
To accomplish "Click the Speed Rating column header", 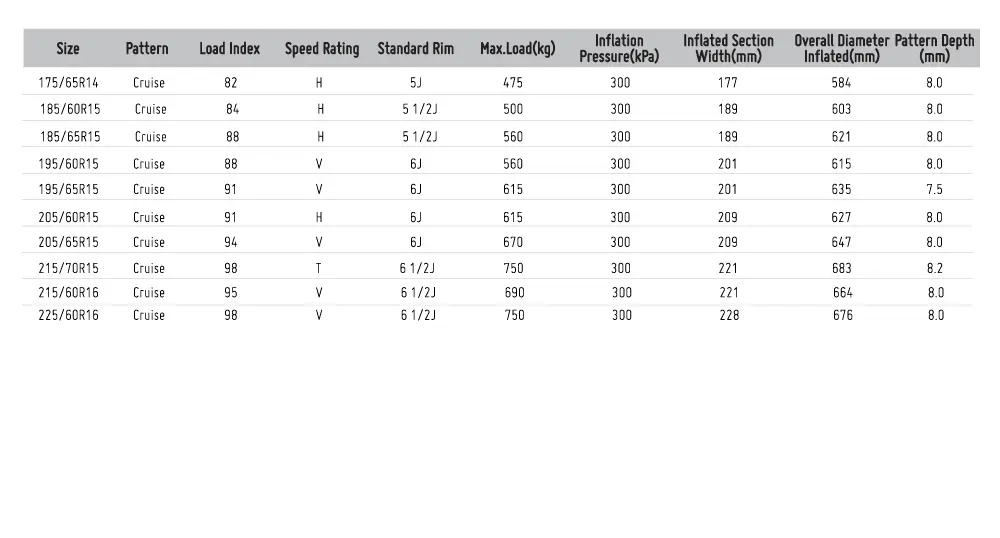I will click(322, 49).
